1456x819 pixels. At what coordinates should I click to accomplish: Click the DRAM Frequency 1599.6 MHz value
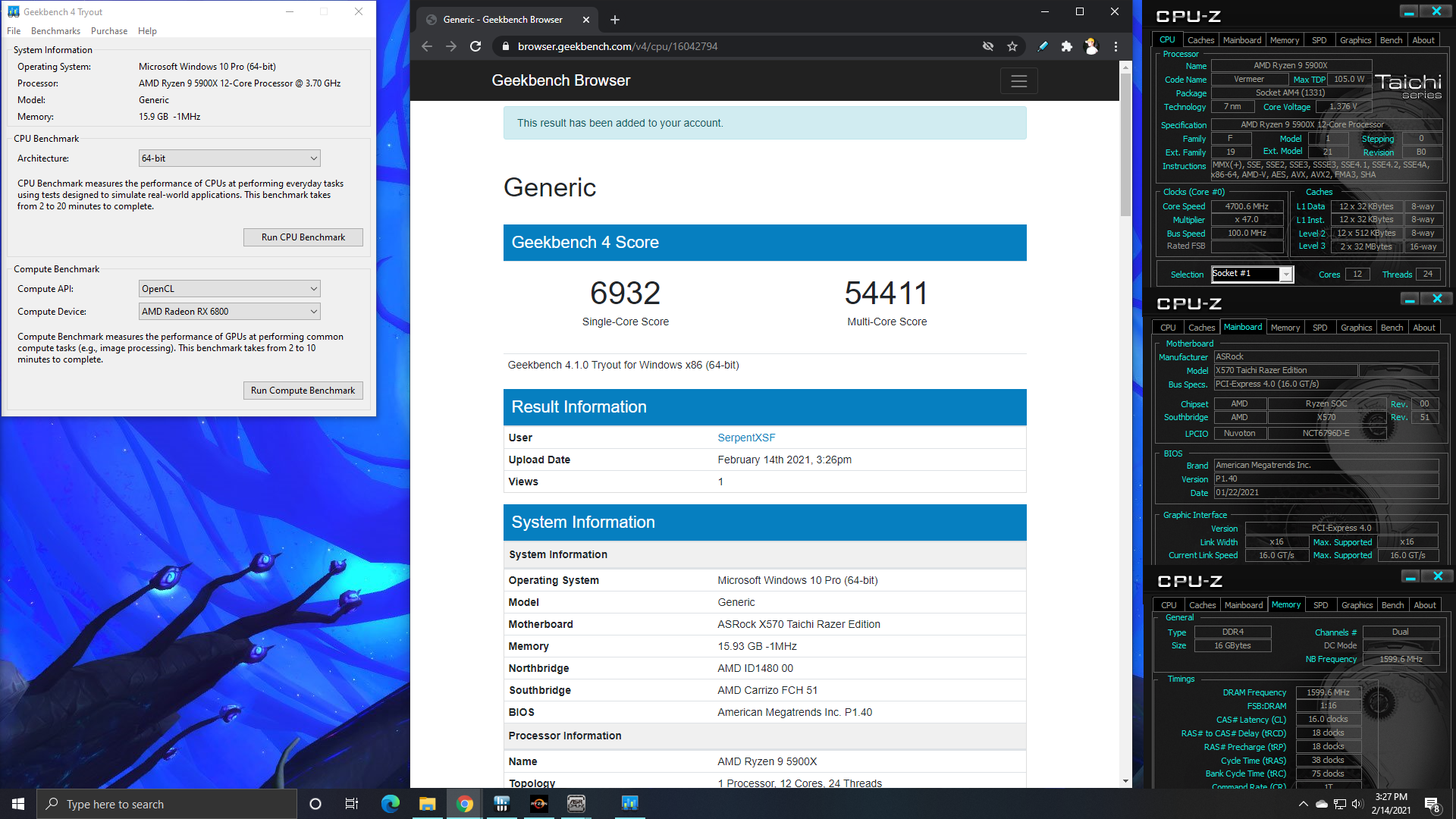1328,692
